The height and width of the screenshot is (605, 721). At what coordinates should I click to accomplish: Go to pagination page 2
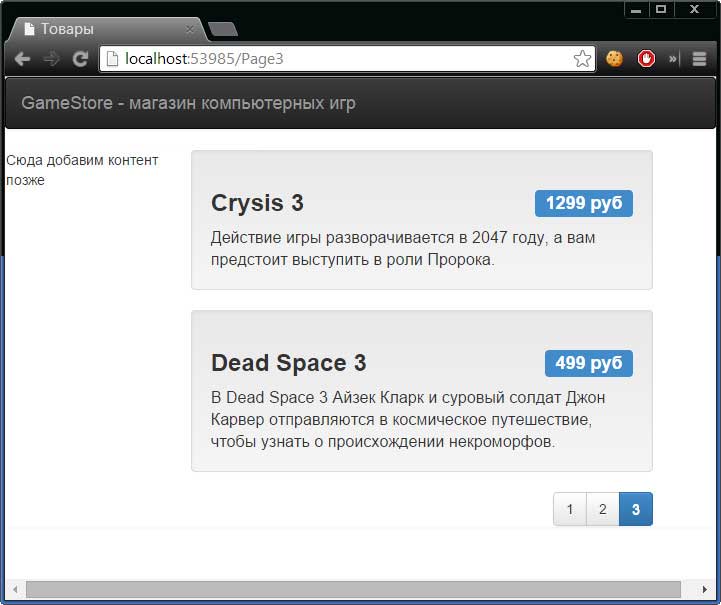602,509
